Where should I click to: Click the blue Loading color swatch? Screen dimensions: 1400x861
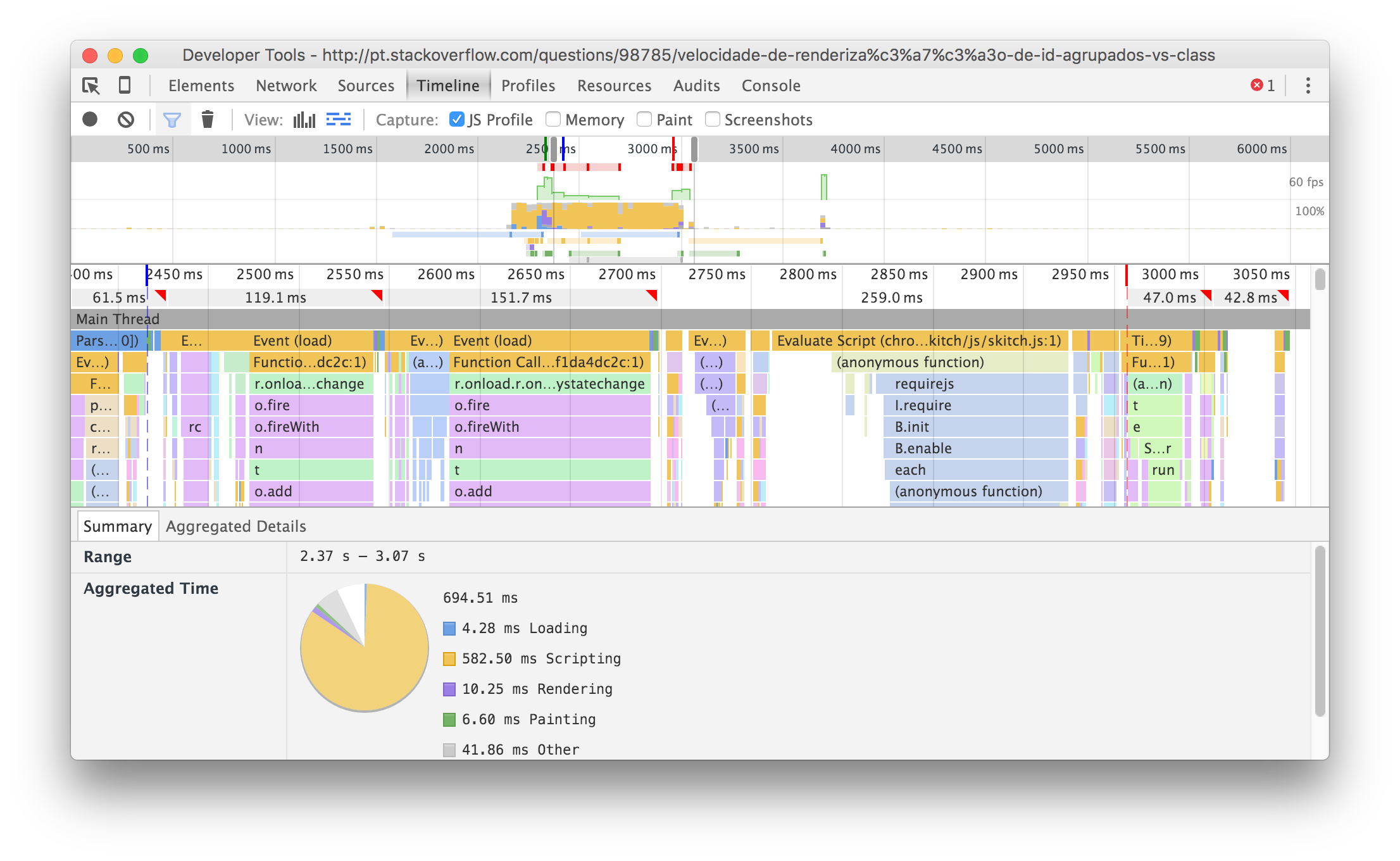point(449,629)
